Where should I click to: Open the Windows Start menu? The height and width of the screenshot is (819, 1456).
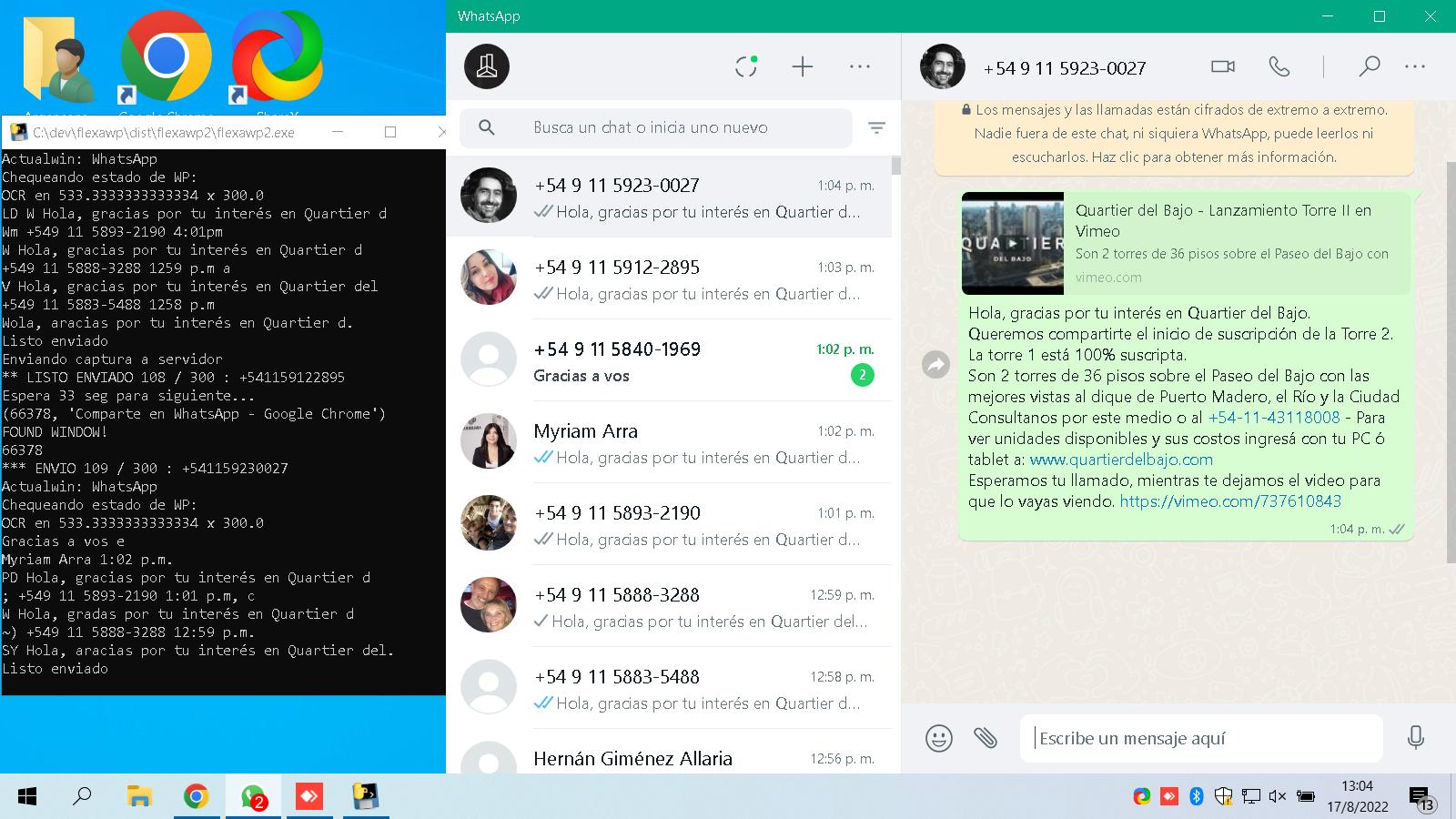(x=27, y=797)
